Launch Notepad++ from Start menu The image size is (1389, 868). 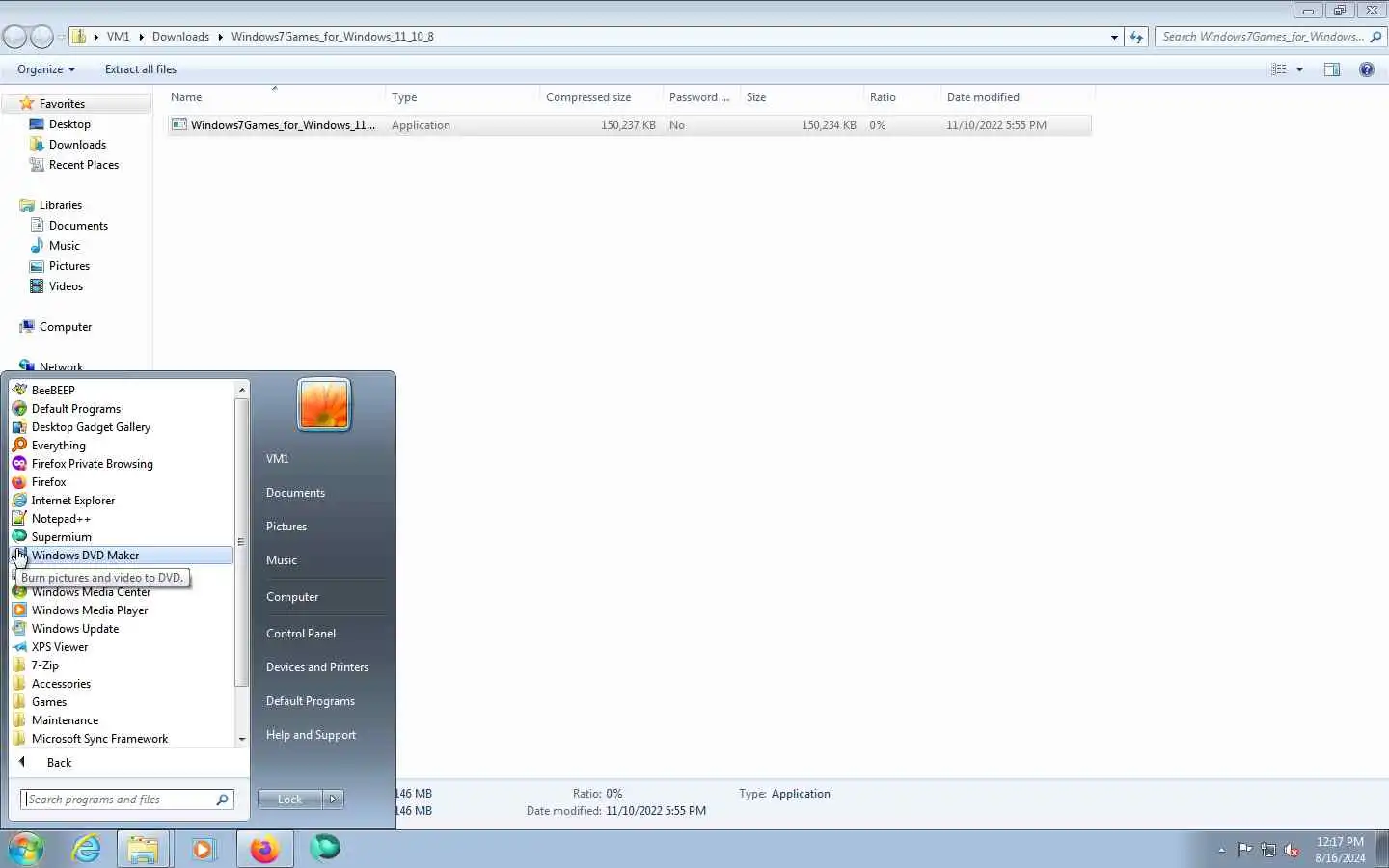pos(61,518)
